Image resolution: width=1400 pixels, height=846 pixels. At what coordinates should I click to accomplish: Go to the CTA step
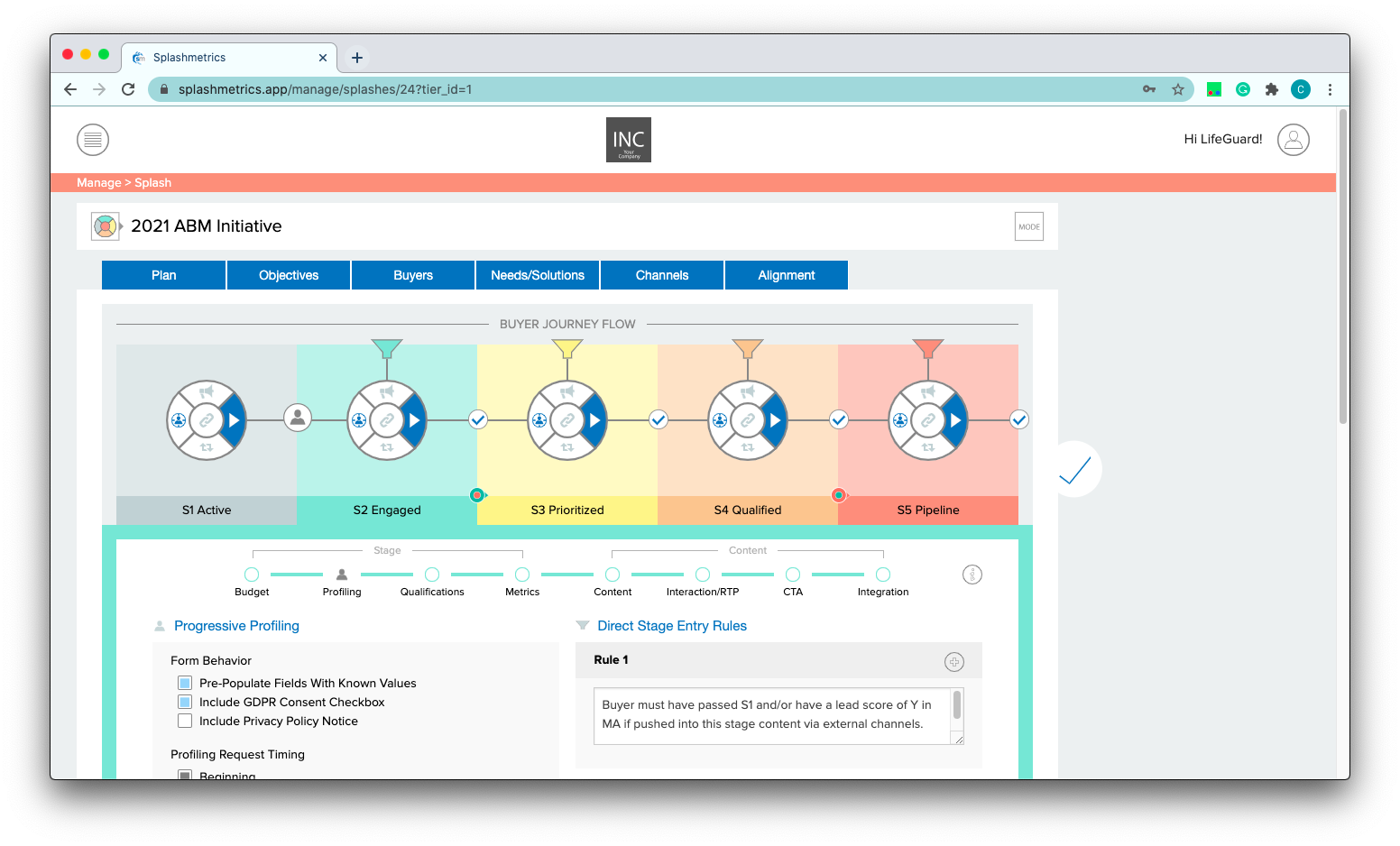pos(793,575)
